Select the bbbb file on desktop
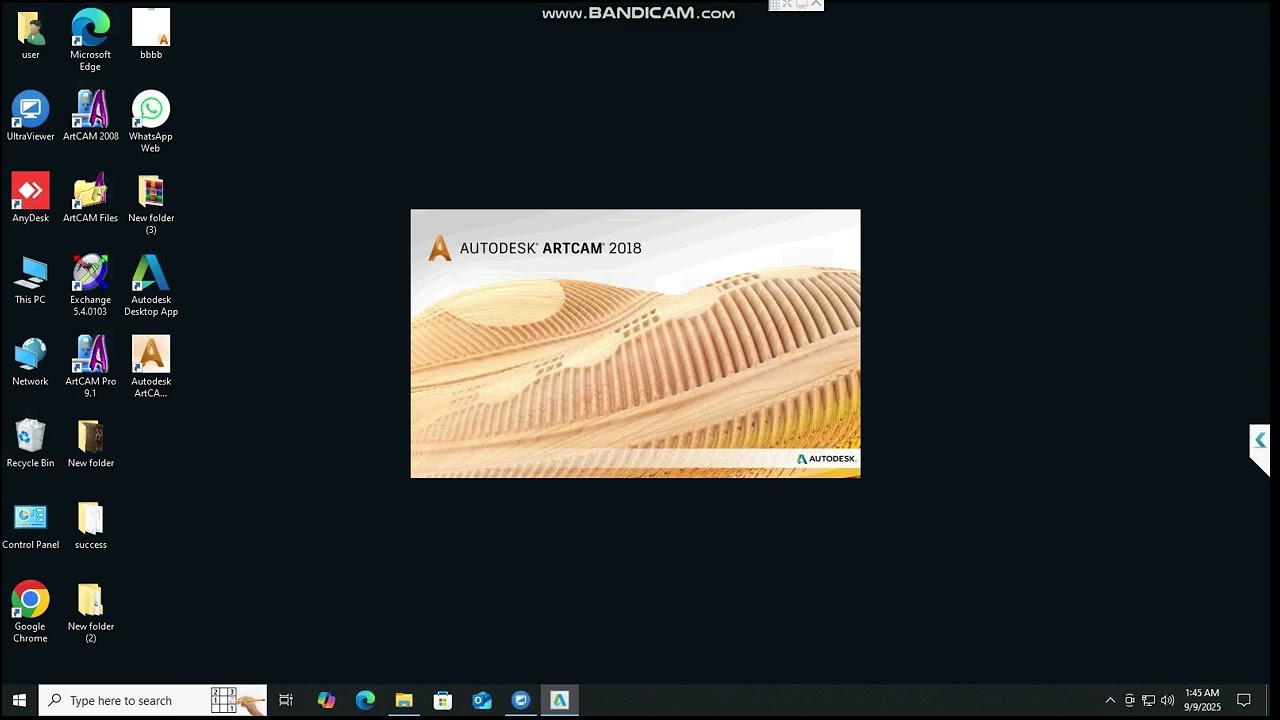Screen dimensions: 1280x720 151,34
